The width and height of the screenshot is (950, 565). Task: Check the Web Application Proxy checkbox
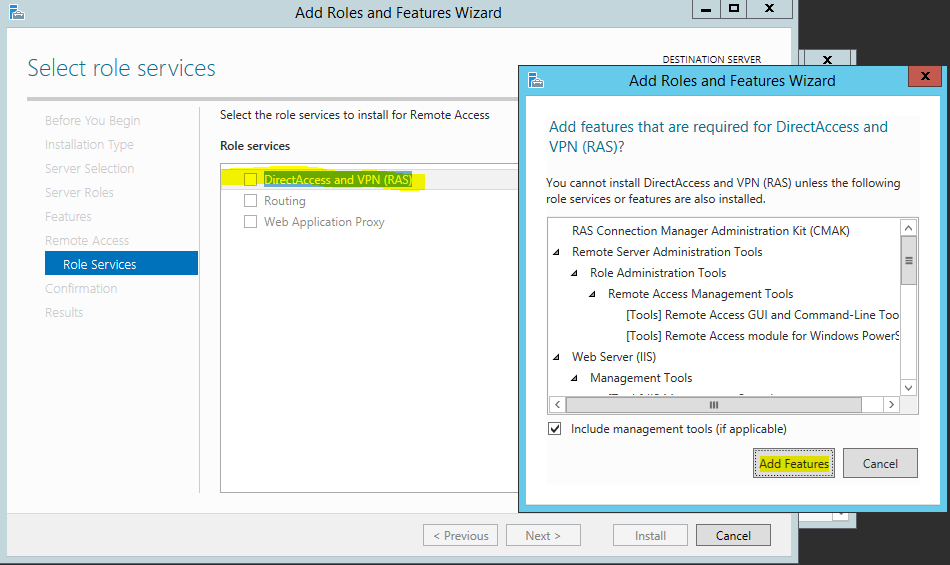point(250,222)
